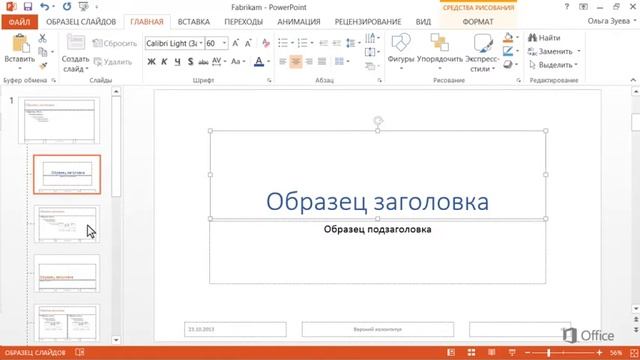Switch to slide sorter view
This screenshot has height=360, width=640.
[471, 352]
